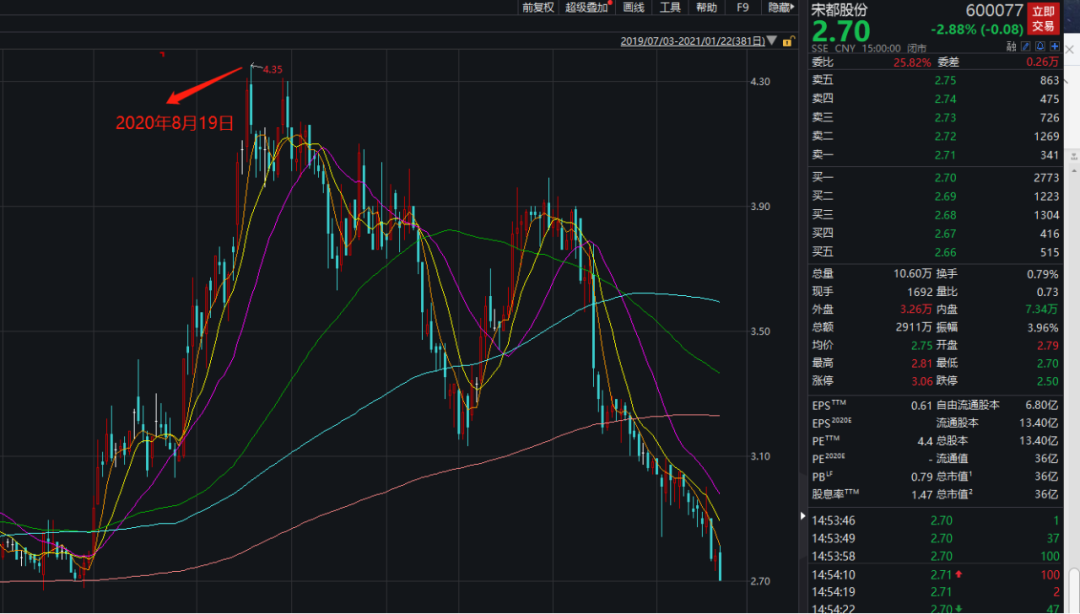
Task: Open the 帮助 help menu
Action: (x=706, y=7)
